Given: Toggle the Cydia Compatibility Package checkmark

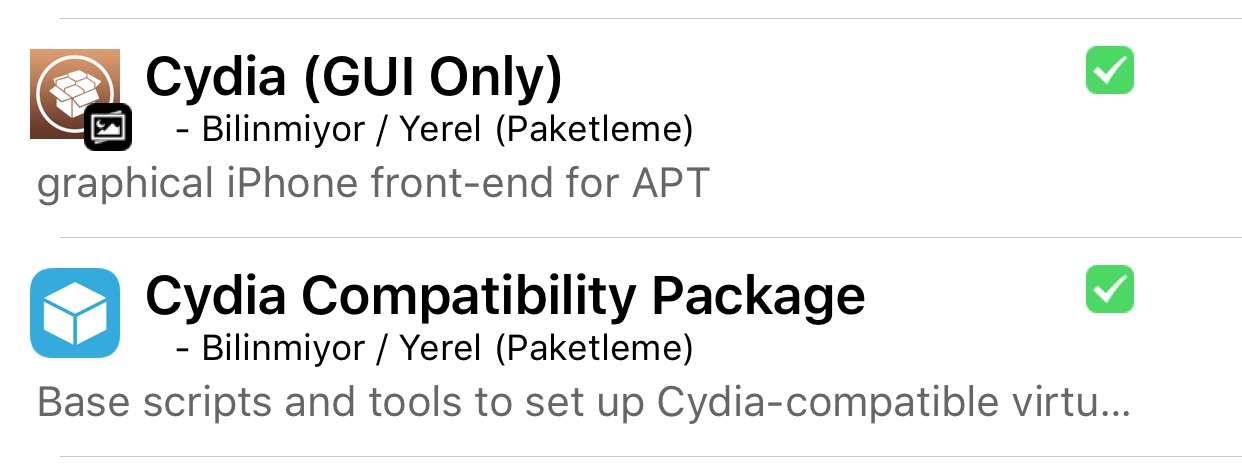Looking at the screenshot, I should pyautogui.click(x=1109, y=290).
